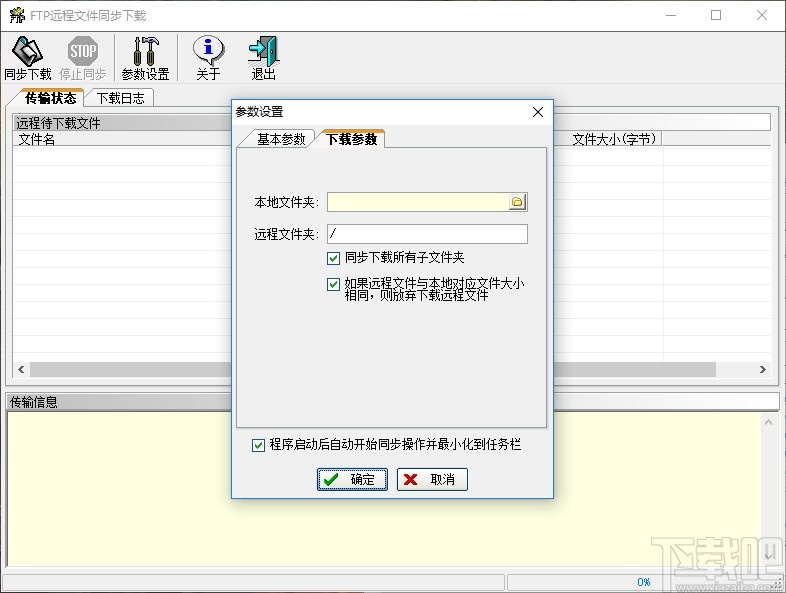Browse for local folder with folder icon

click(517, 202)
